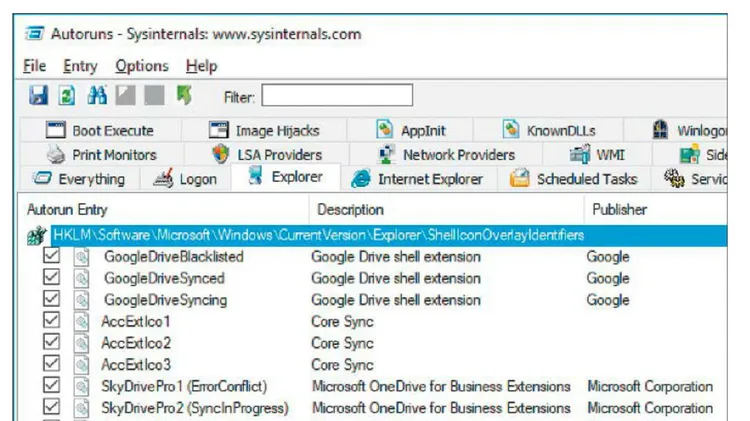Click the binoculars Find icon

[x=97, y=95]
